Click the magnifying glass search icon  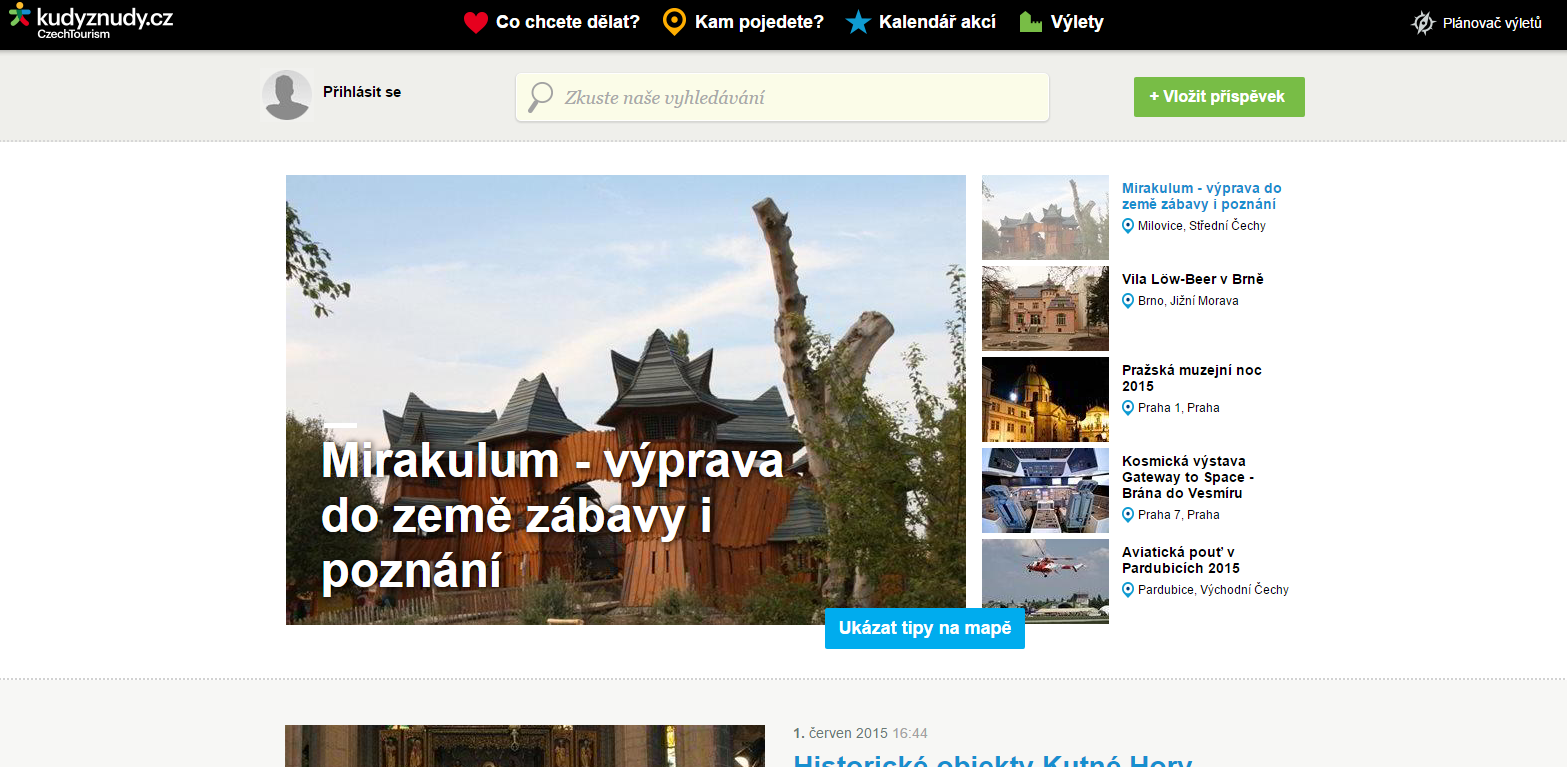click(x=540, y=97)
